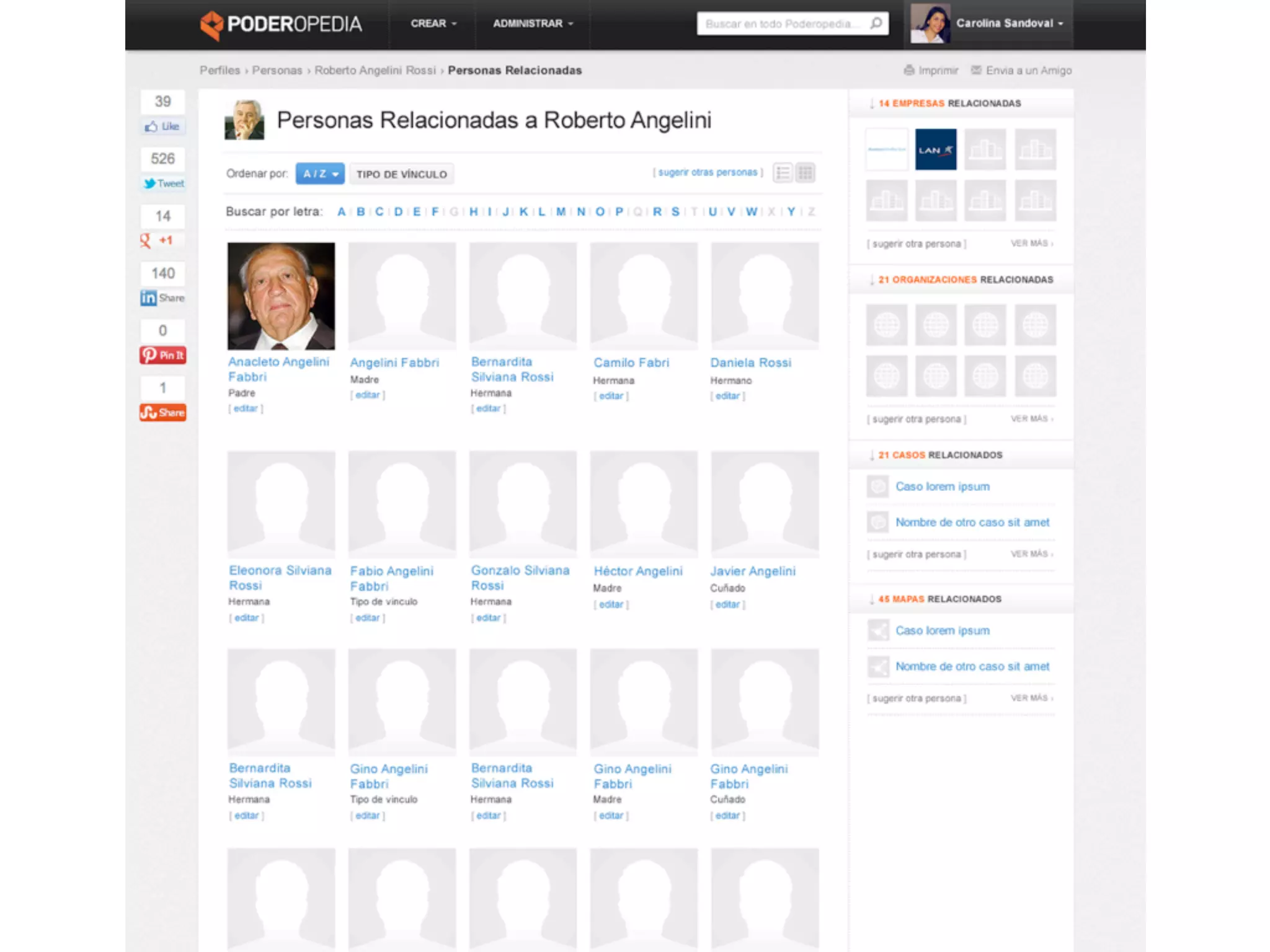1270x952 pixels.
Task: Click sugerir otras personas link
Action: click(x=708, y=172)
